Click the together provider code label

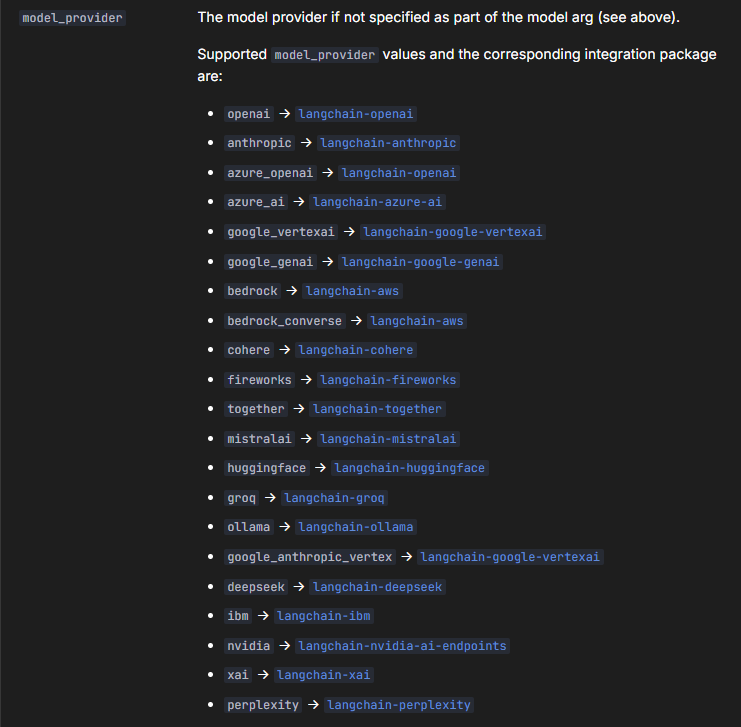256,409
